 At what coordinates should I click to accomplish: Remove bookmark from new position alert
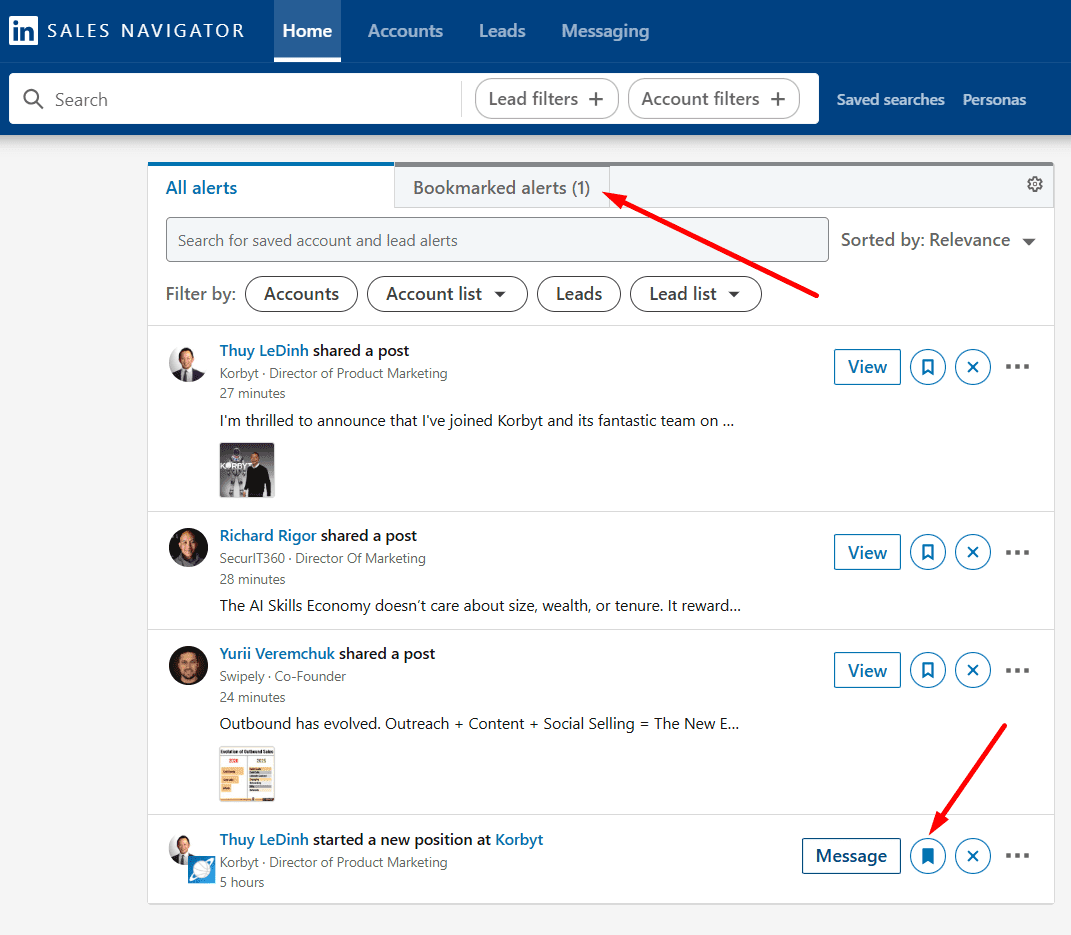pos(927,856)
